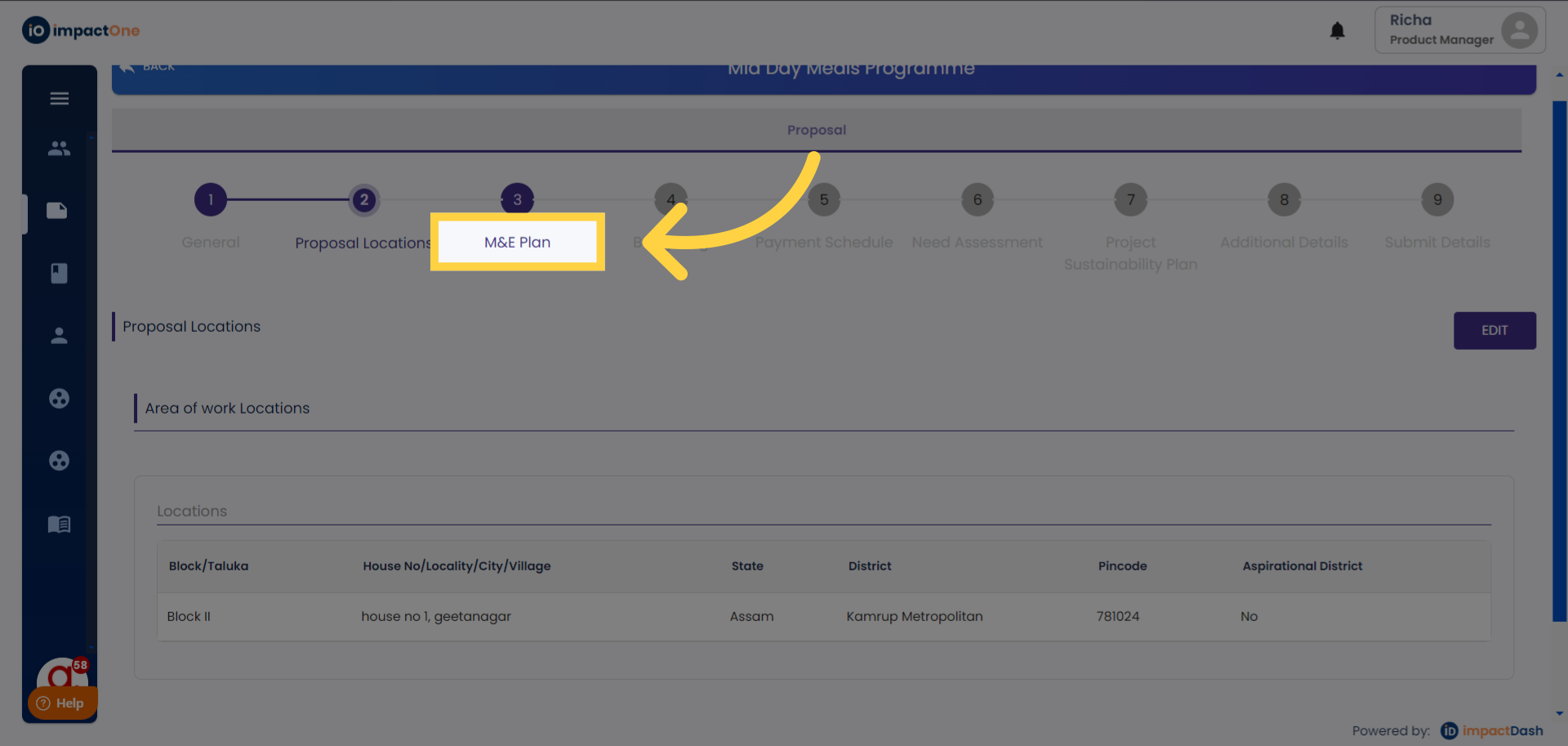Open the bookmark notebook icon in sidebar
Viewport: 1568px width, 746px height.
point(59,273)
